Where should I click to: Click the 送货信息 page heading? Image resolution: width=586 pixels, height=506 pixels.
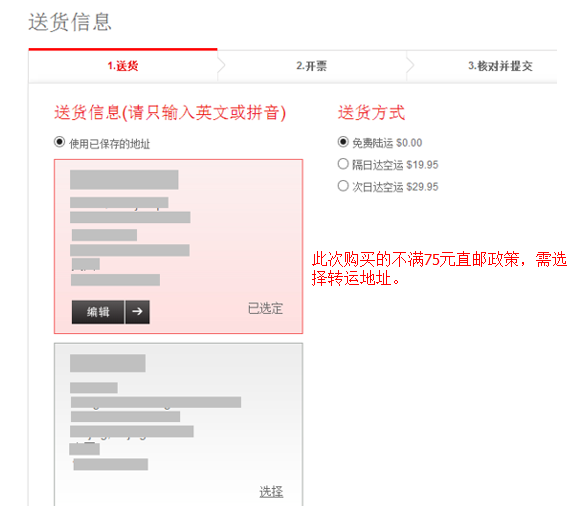(x=70, y=22)
